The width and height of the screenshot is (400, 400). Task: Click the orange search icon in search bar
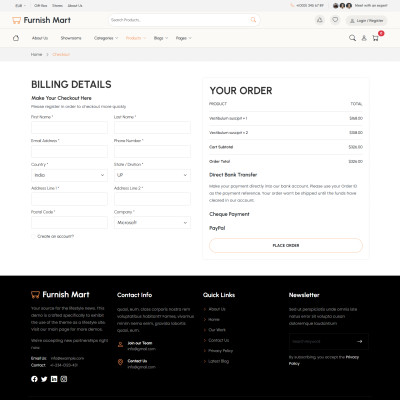coord(253,20)
